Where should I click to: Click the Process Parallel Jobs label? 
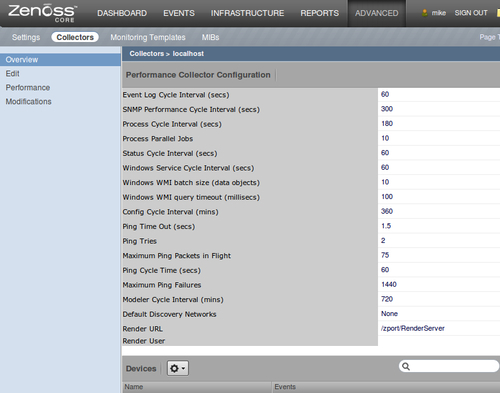pyautogui.click(x=158, y=139)
